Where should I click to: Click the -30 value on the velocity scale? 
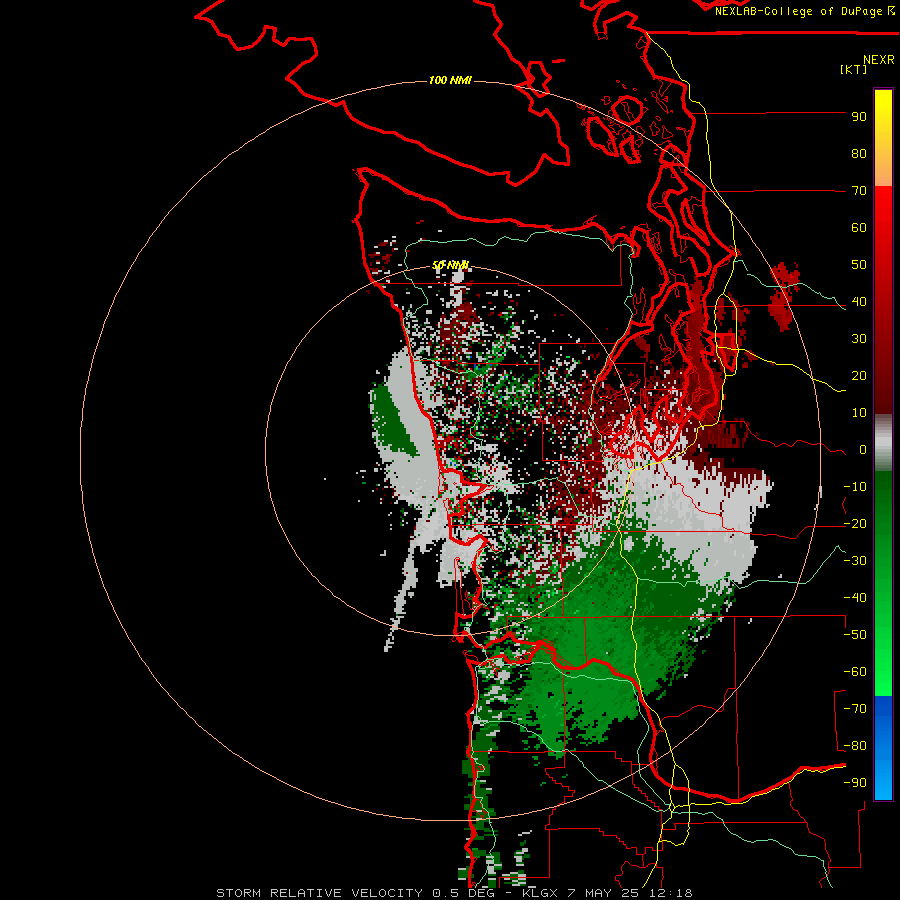[x=855, y=561]
